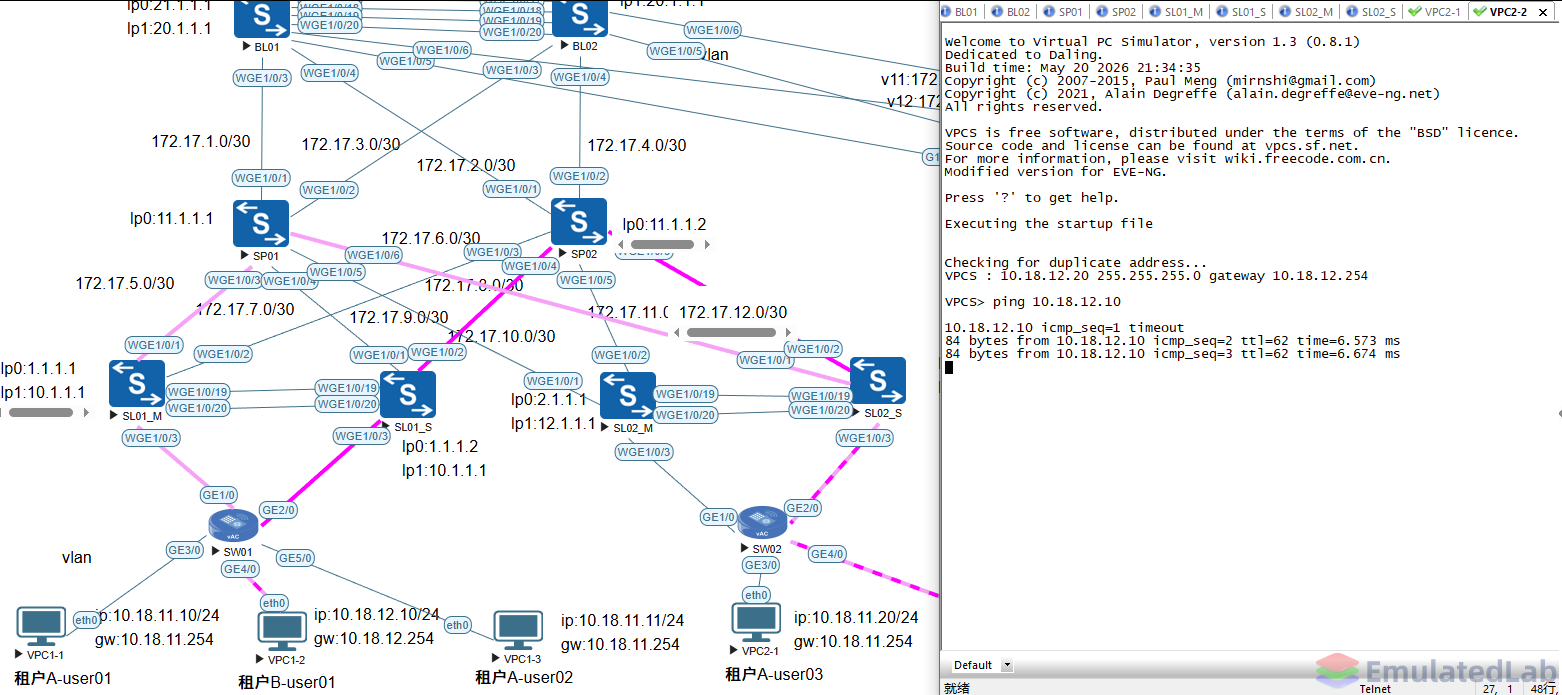
Task: Open the SL02_M terminal tab
Action: click(1306, 12)
